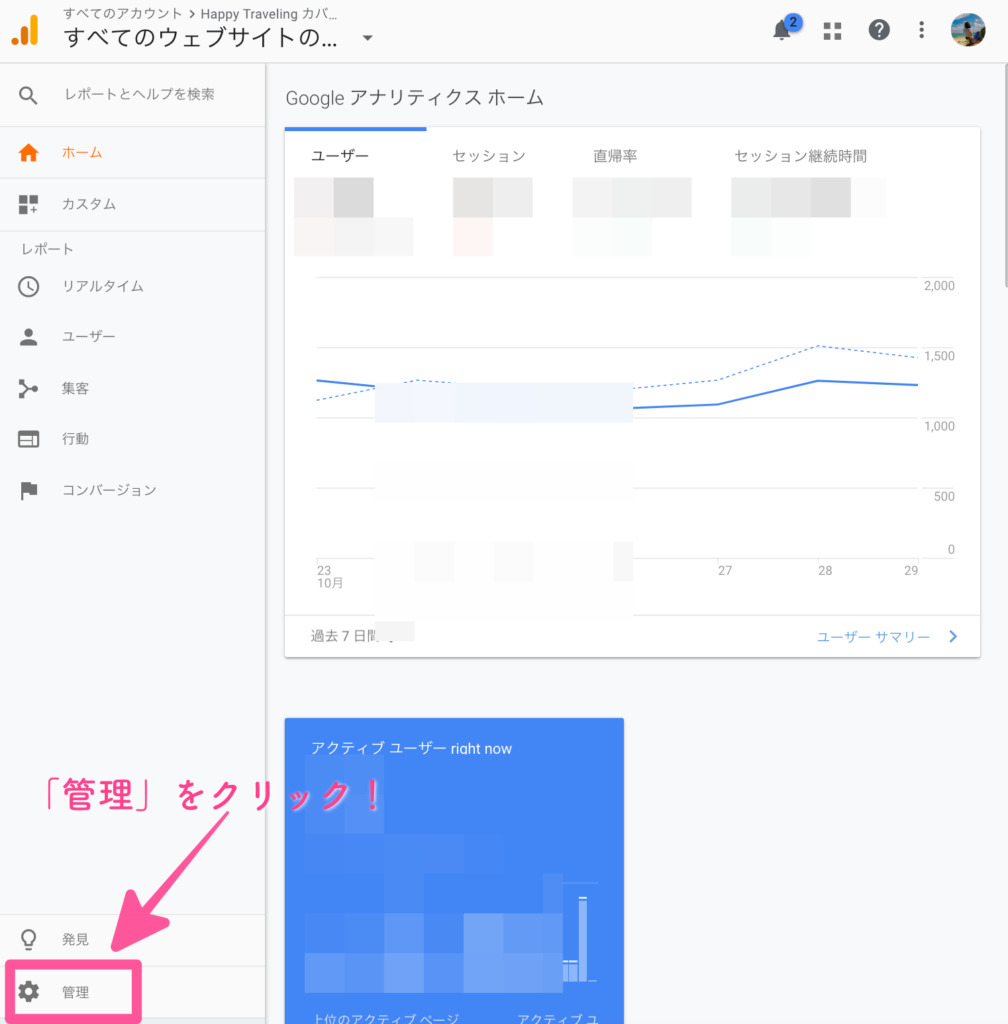Viewport: 1008px width, 1024px height.
Task: Focus the レポートとヘルプを検索 search field
Action: click(x=139, y=95)
